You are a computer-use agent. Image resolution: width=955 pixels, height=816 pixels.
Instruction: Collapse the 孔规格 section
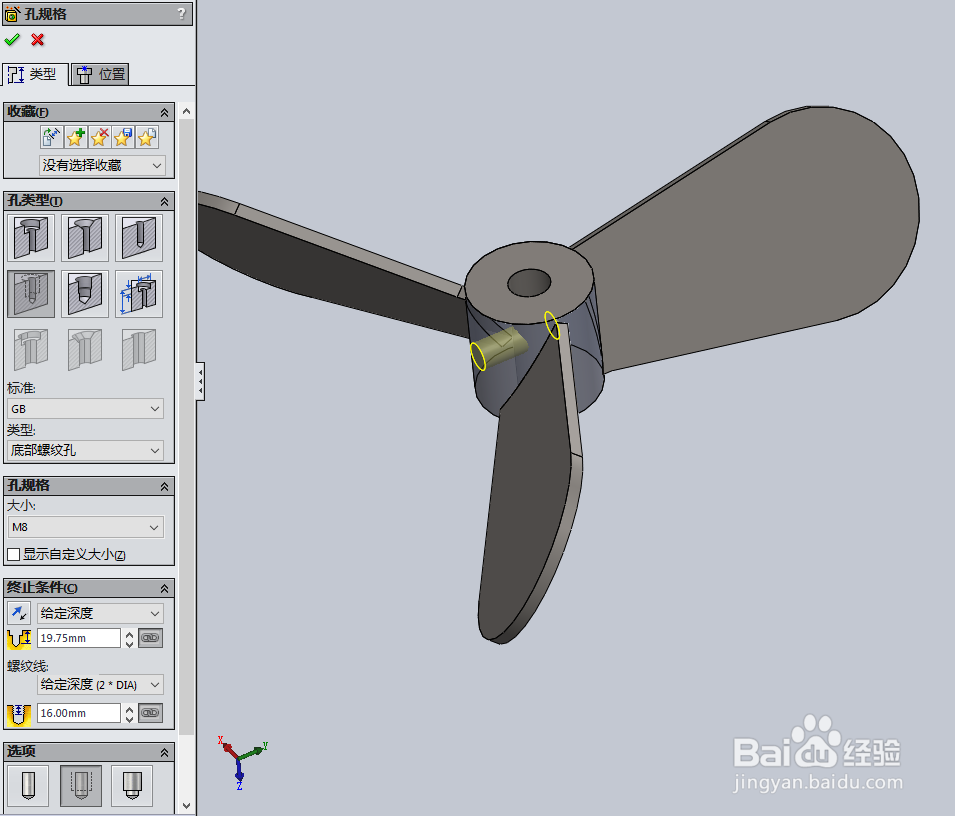pos(164,487)
